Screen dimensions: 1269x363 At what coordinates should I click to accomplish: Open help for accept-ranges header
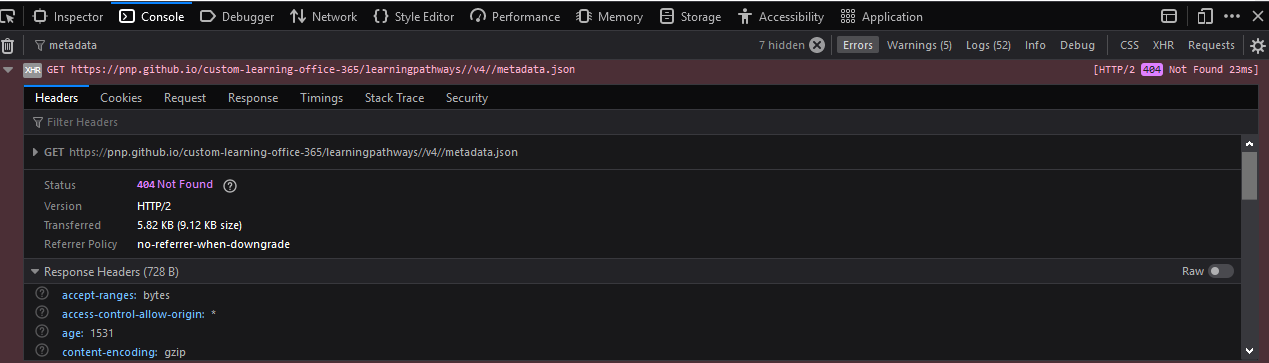coord(42,294)
